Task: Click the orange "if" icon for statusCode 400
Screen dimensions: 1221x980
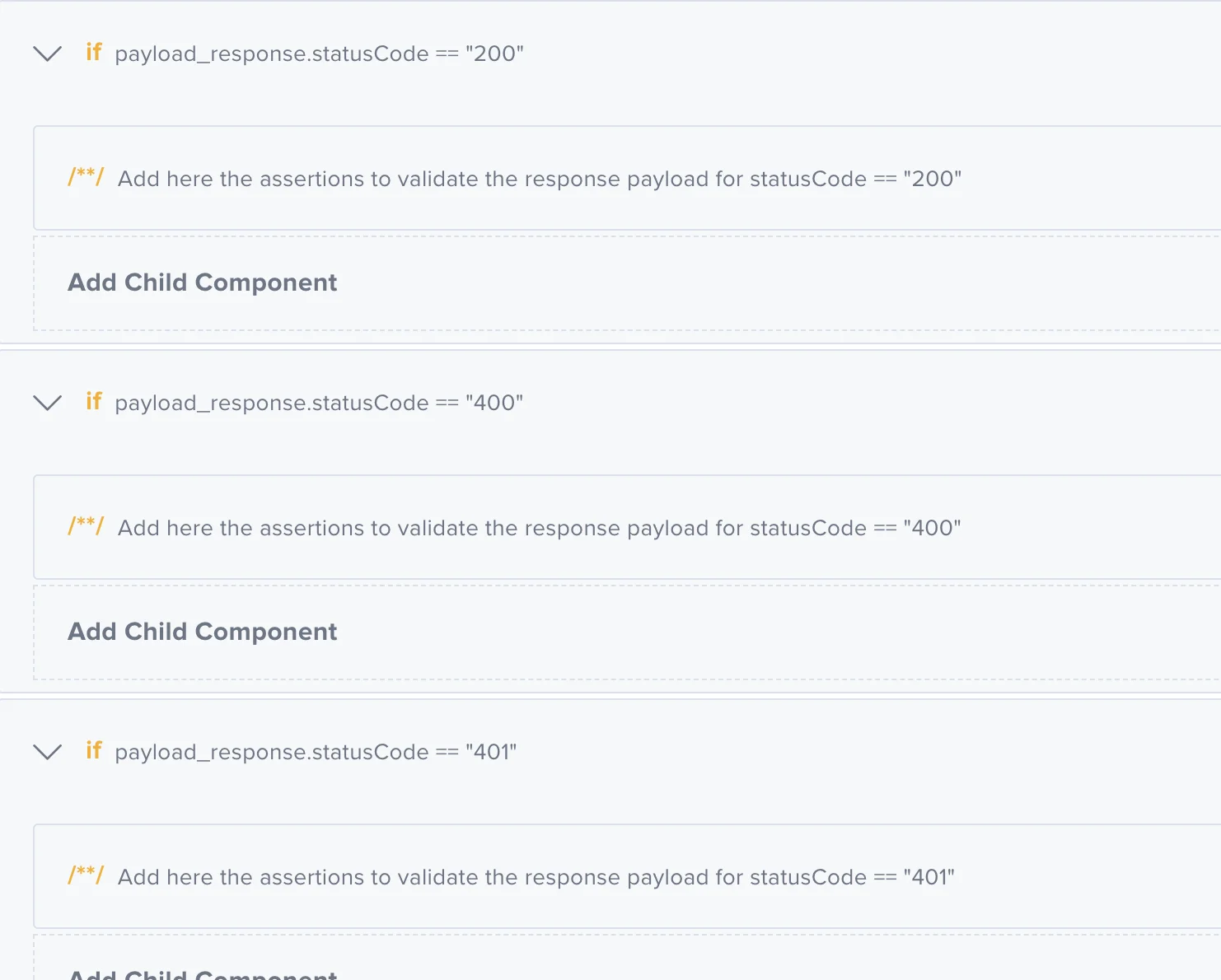Action: [x=94, y=402]
